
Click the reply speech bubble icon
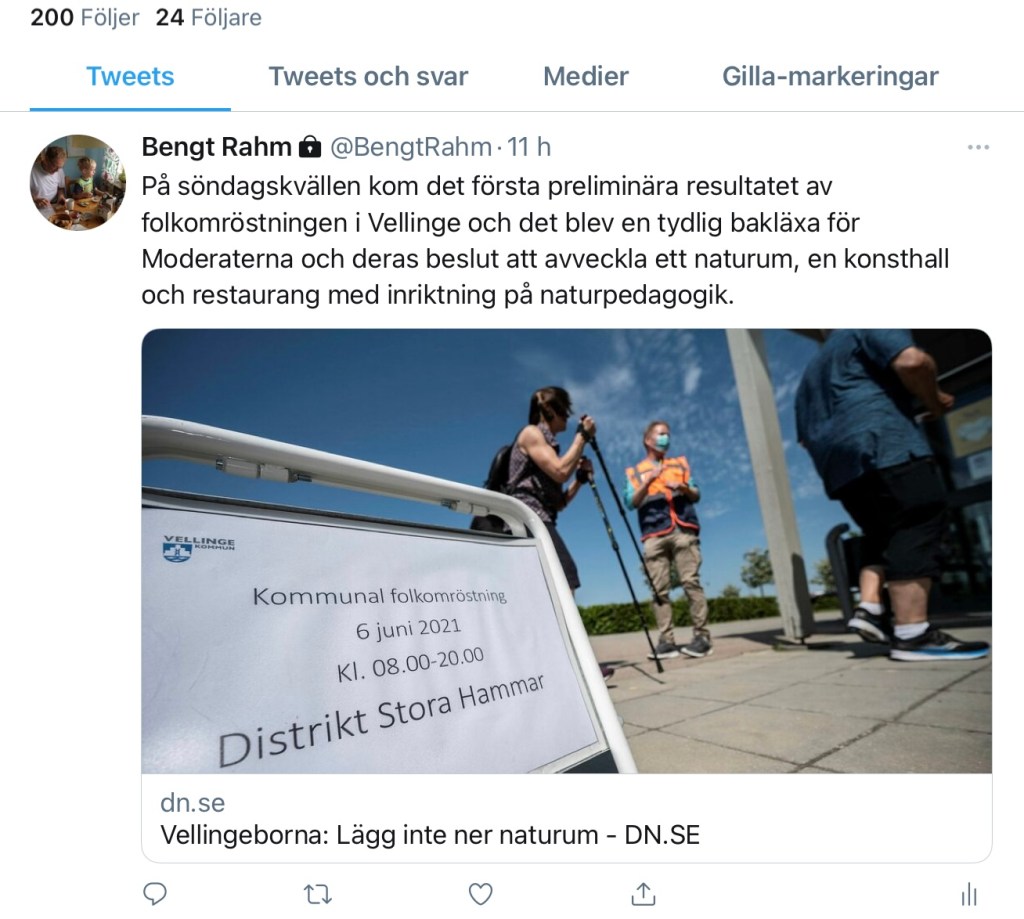click(x=155, y=894)
